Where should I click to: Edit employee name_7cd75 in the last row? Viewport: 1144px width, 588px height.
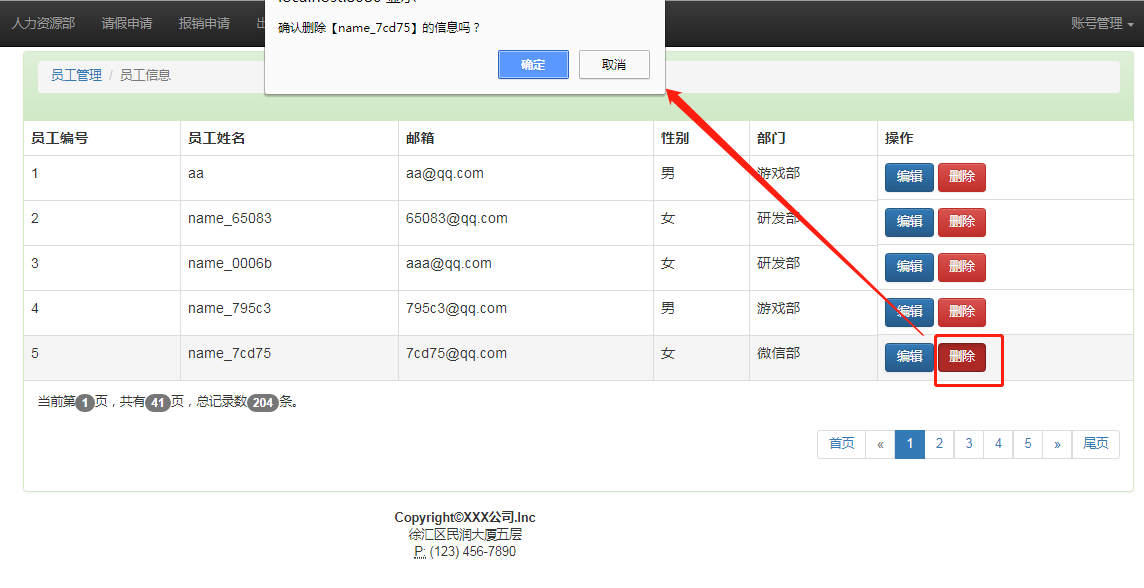tap(909, 357)
